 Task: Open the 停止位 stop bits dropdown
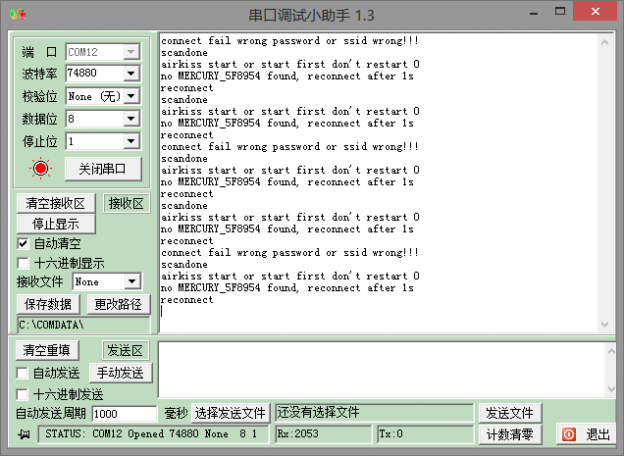[131, 141]
